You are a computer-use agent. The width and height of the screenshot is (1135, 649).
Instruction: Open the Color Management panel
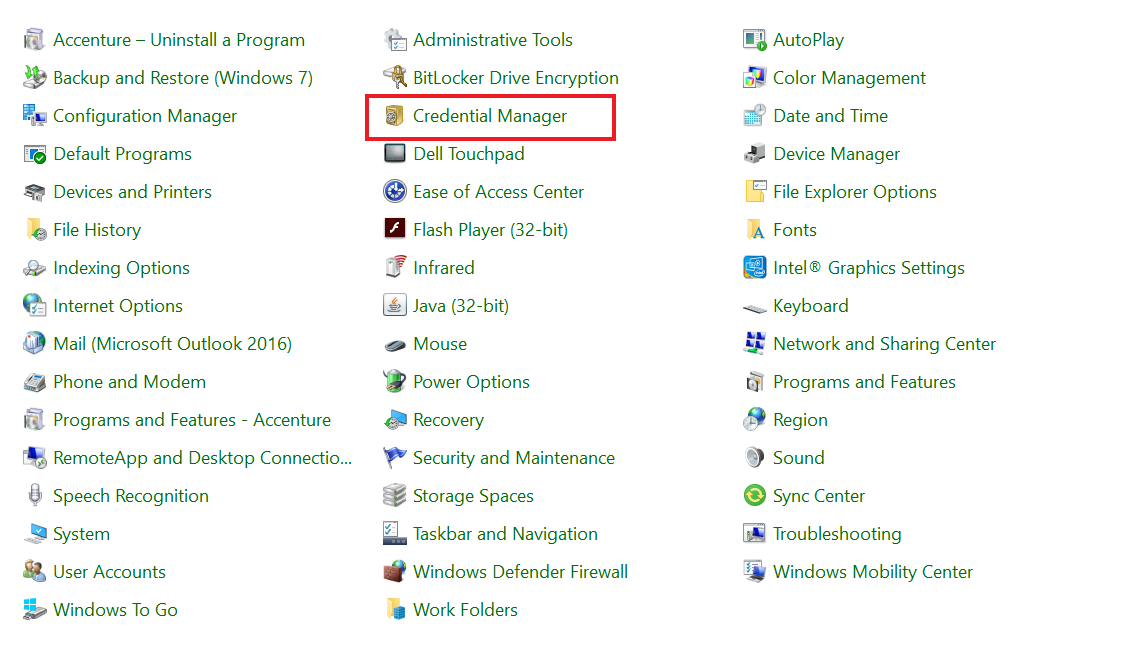[x=849, y=77]
